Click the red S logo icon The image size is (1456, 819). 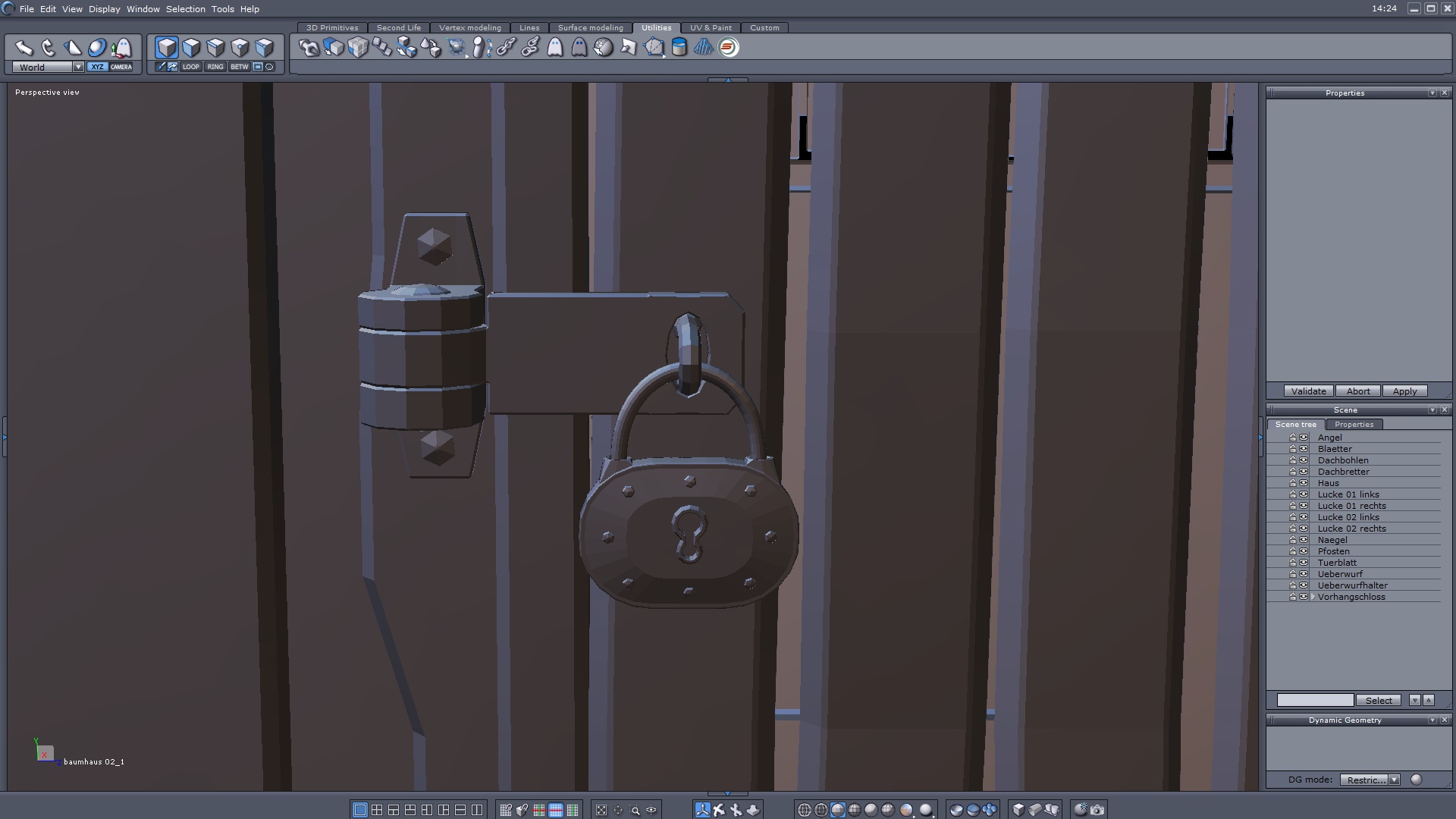point(729,48)
